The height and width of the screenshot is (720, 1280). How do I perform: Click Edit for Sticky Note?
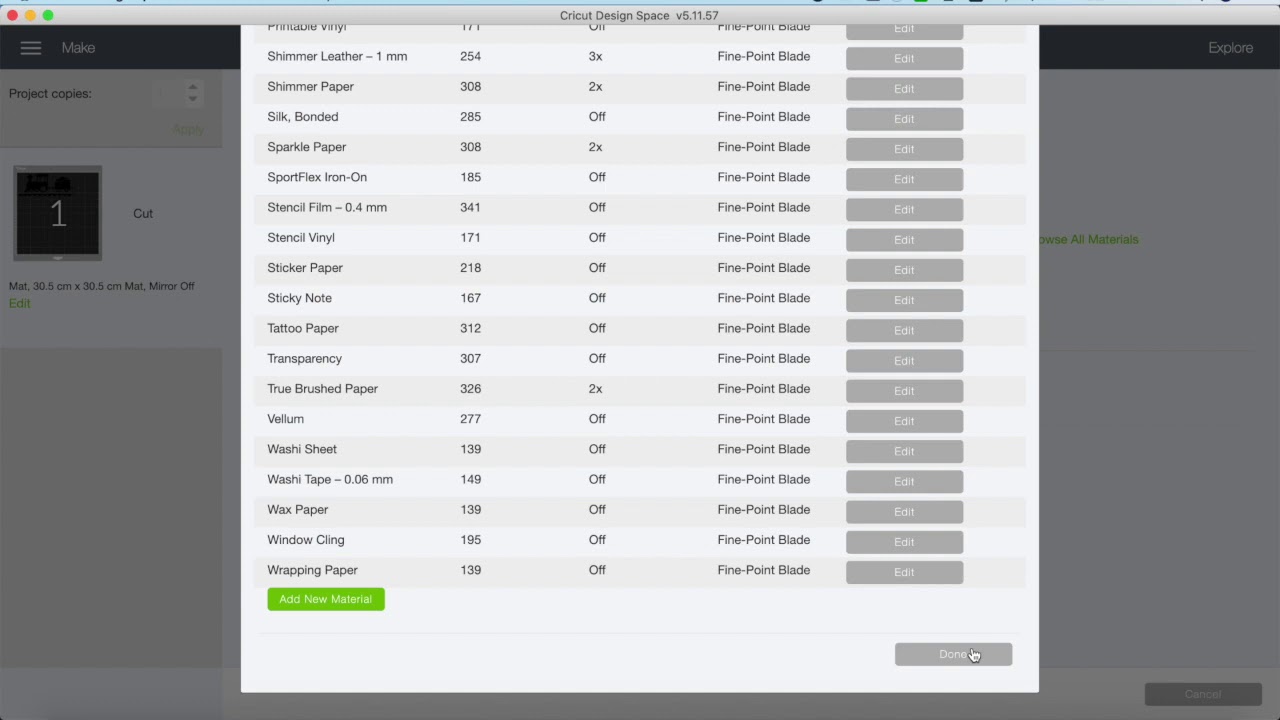(904, 299)
